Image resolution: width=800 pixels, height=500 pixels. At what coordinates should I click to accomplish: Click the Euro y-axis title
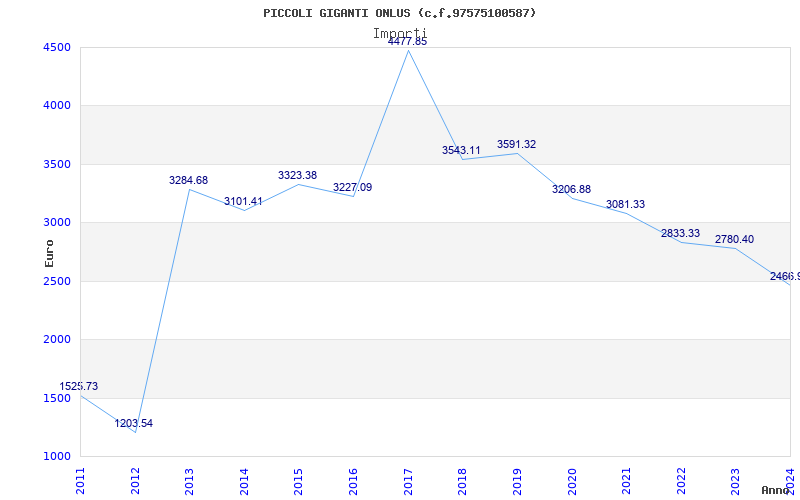49,253
